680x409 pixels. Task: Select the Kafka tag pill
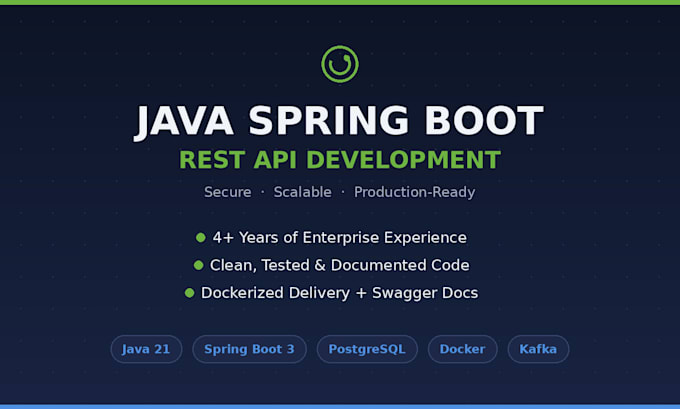coord(538,349)
